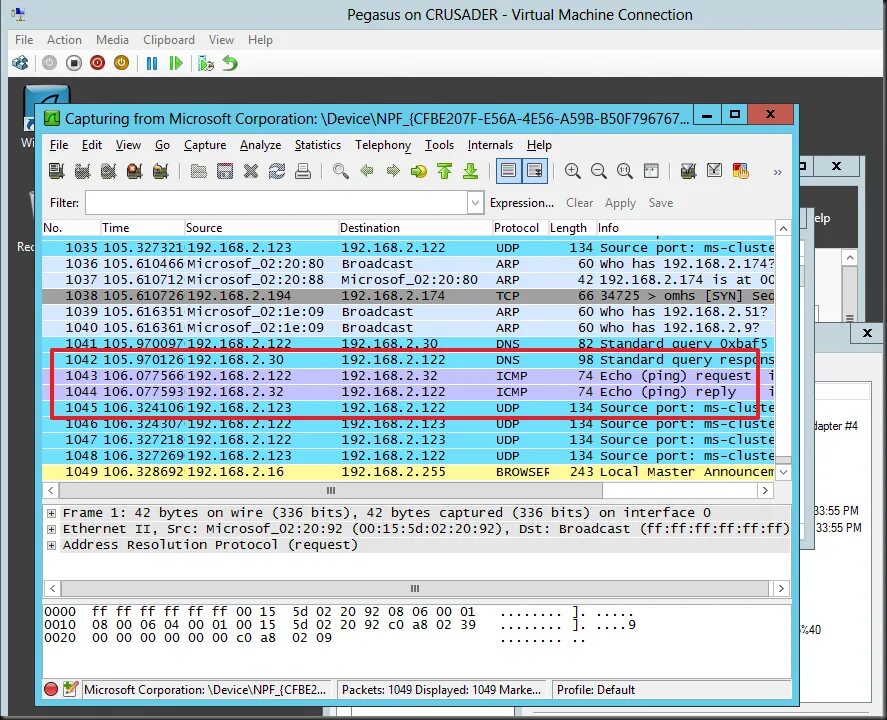This screenshot has width=887, height=720.
Task: Stop the running live capture
Action: (135, 171)
